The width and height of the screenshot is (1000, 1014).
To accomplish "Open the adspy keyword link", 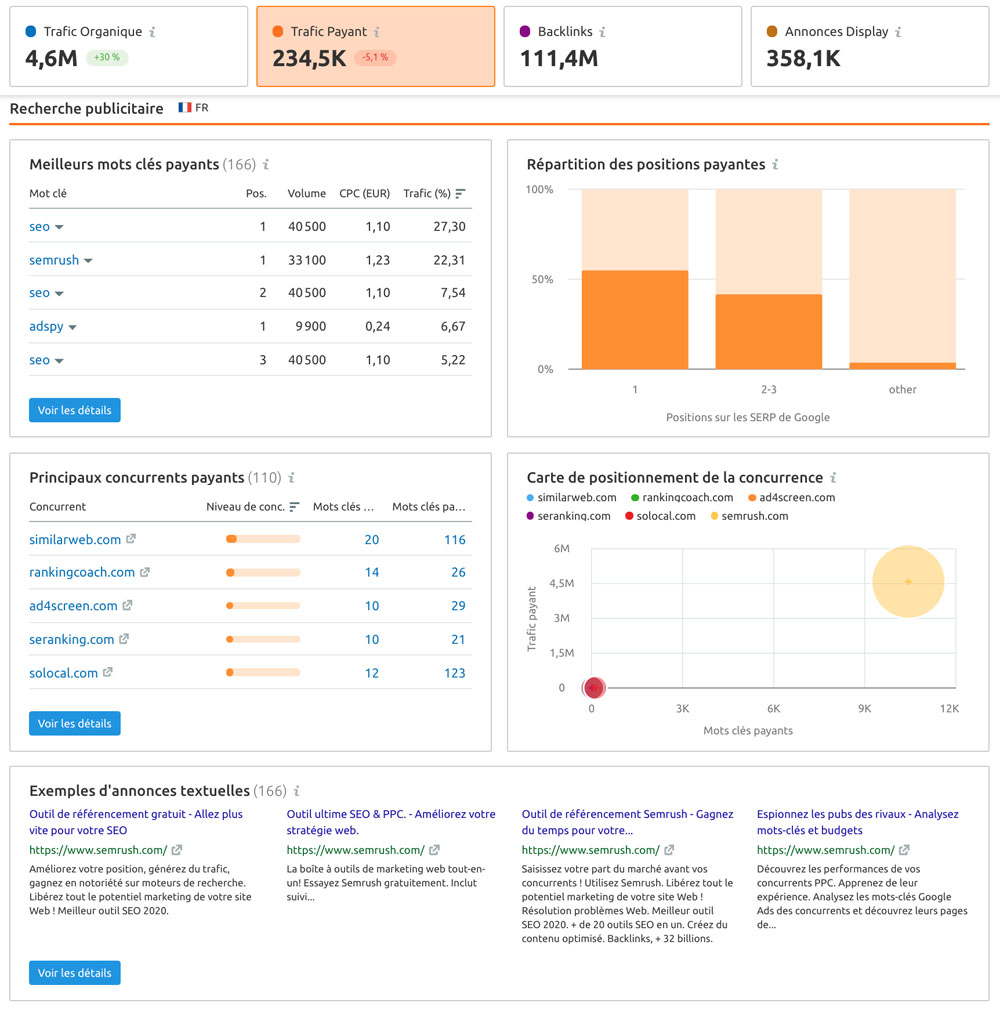I will (47, 327).
